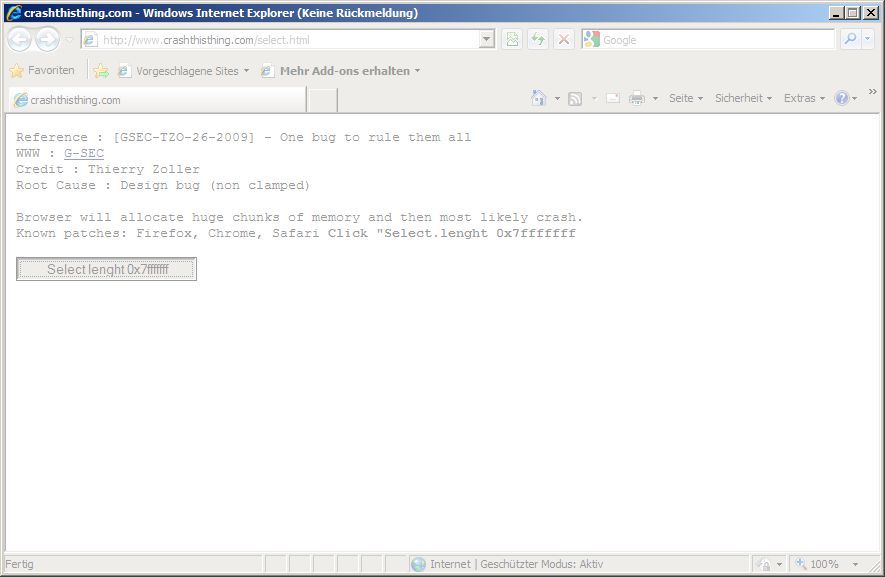Viewport: 885px width, 577px height.
Task: Click the Forward navigation arrow
Action: coord(47,40)
